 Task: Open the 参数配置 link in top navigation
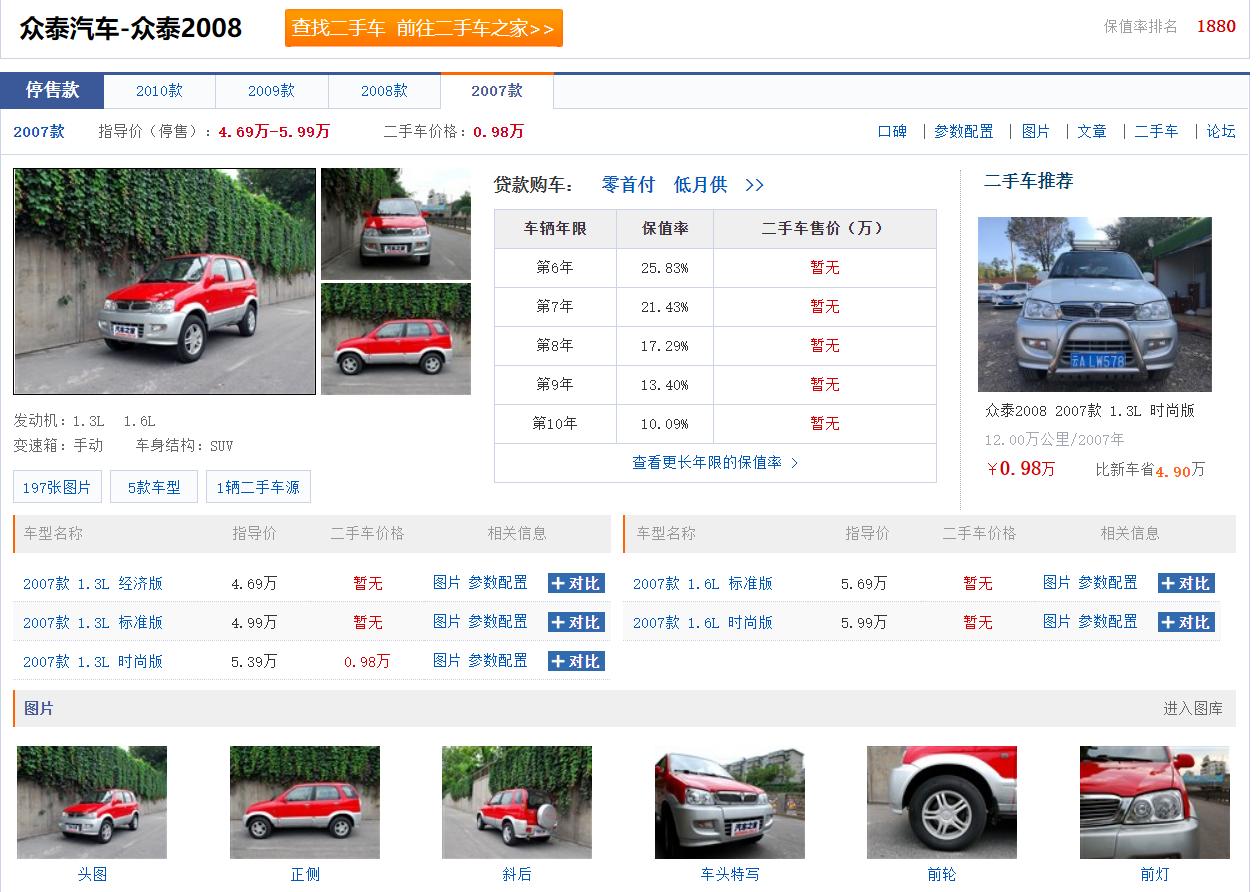pyautogui.click(x=963, y=132)
